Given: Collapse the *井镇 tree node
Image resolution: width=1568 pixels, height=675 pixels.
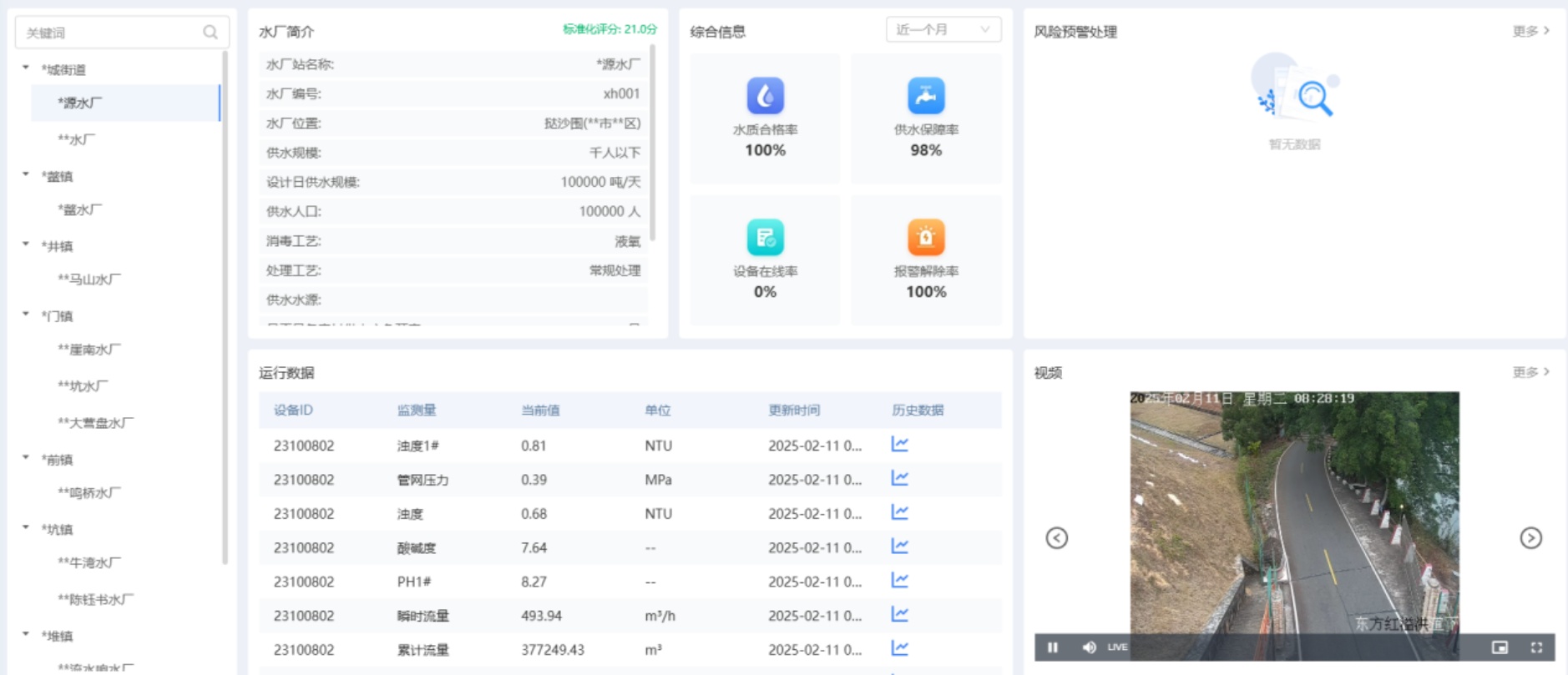Looking at the screenshot, I should [x=26, y=245].
